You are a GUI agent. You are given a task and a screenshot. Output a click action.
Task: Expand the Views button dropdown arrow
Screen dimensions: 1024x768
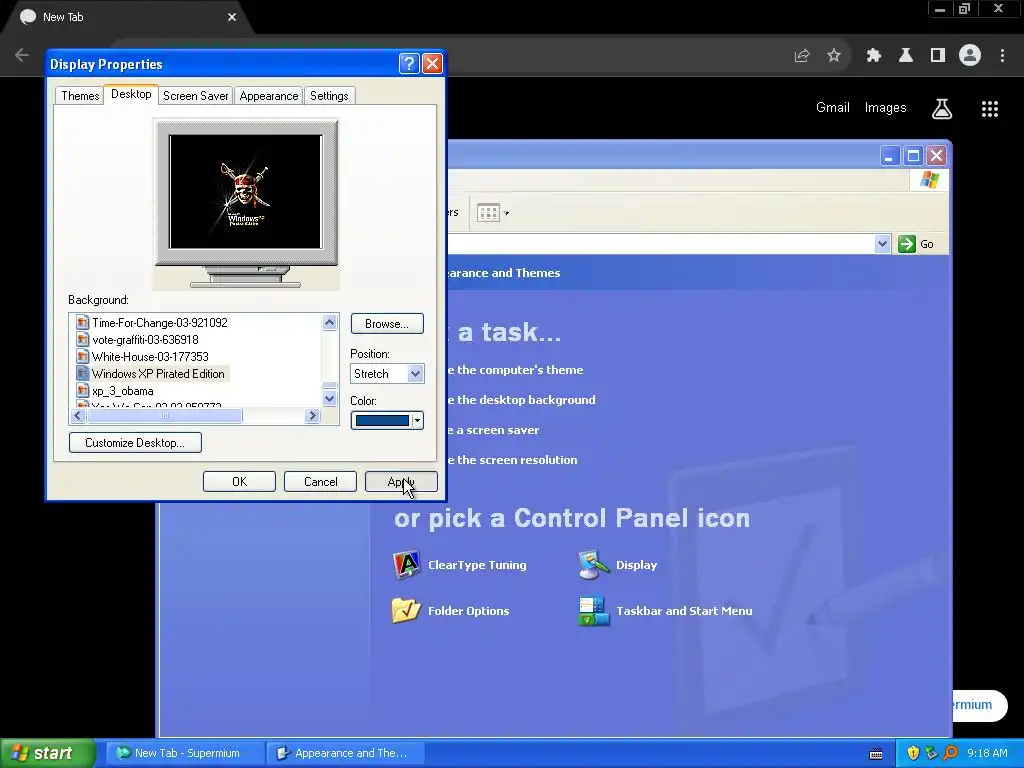[x=506, y=213]
